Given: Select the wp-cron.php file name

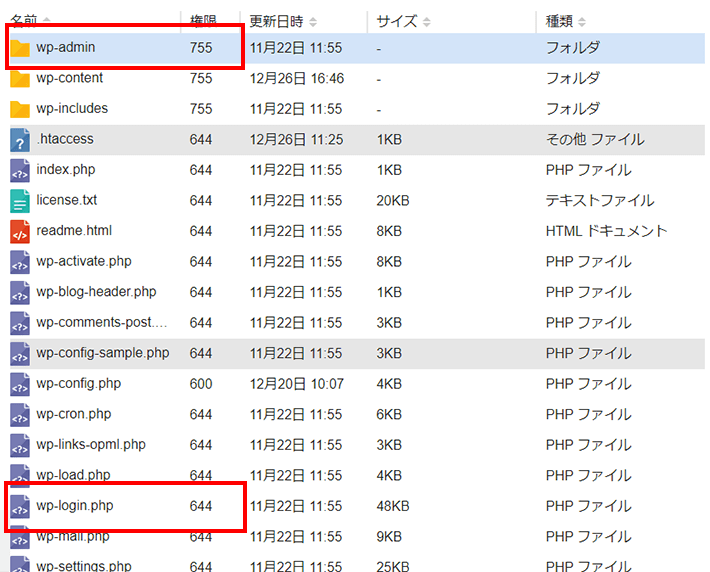Looking at the screenshot, I should [x=73, y=414].
